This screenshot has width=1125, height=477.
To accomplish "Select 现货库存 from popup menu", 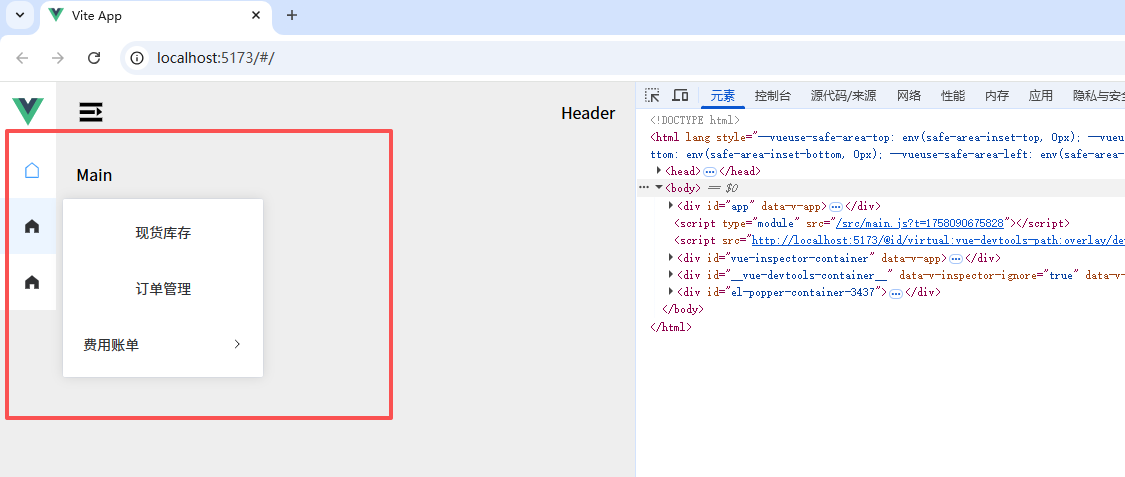I will click(x=163, y=233).
